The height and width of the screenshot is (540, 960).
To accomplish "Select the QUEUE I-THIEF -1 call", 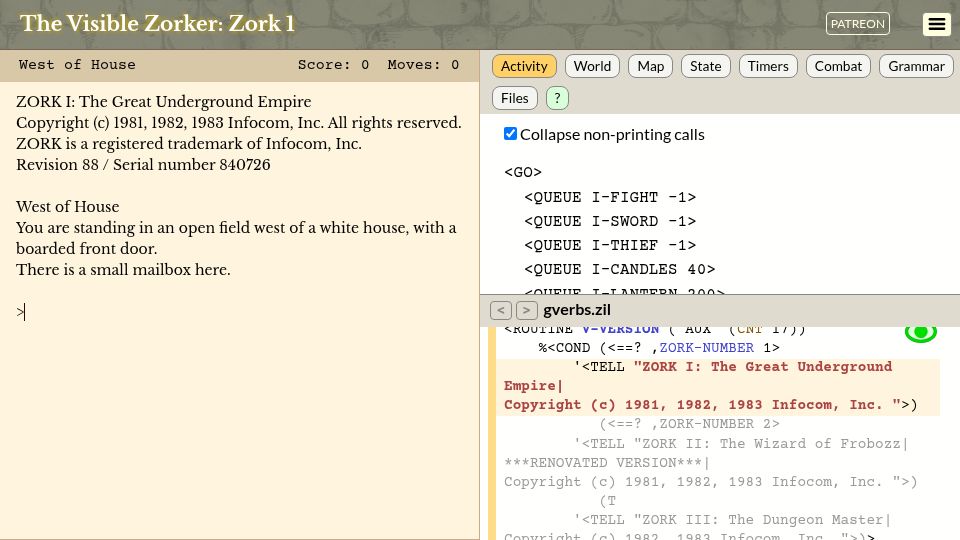I will click(610, 245).
